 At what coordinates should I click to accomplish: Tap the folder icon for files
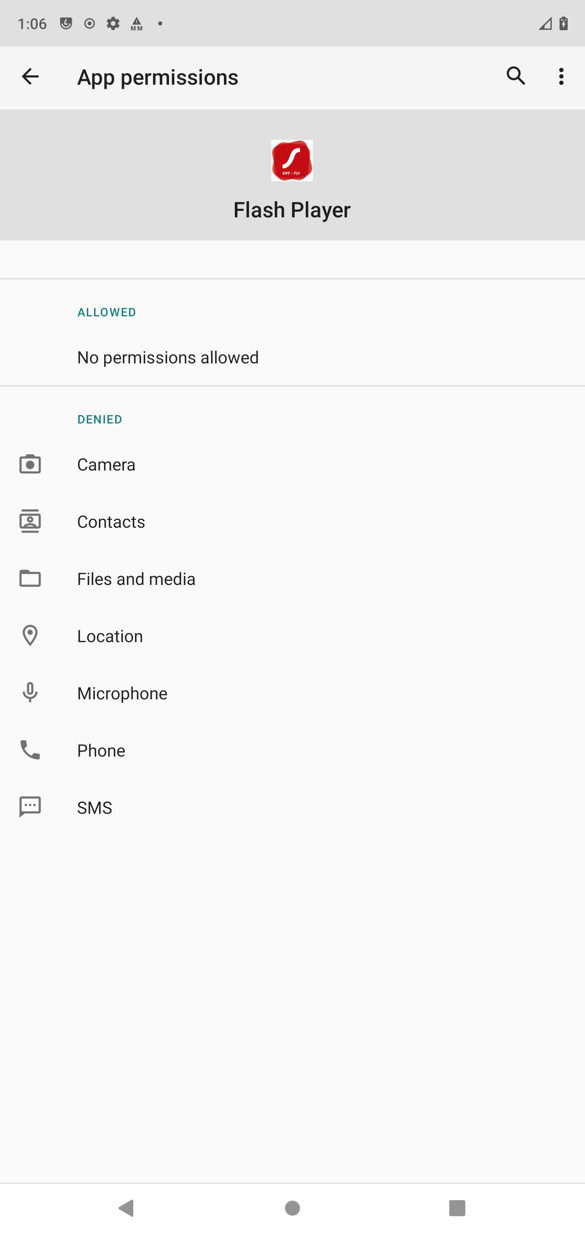30,578
